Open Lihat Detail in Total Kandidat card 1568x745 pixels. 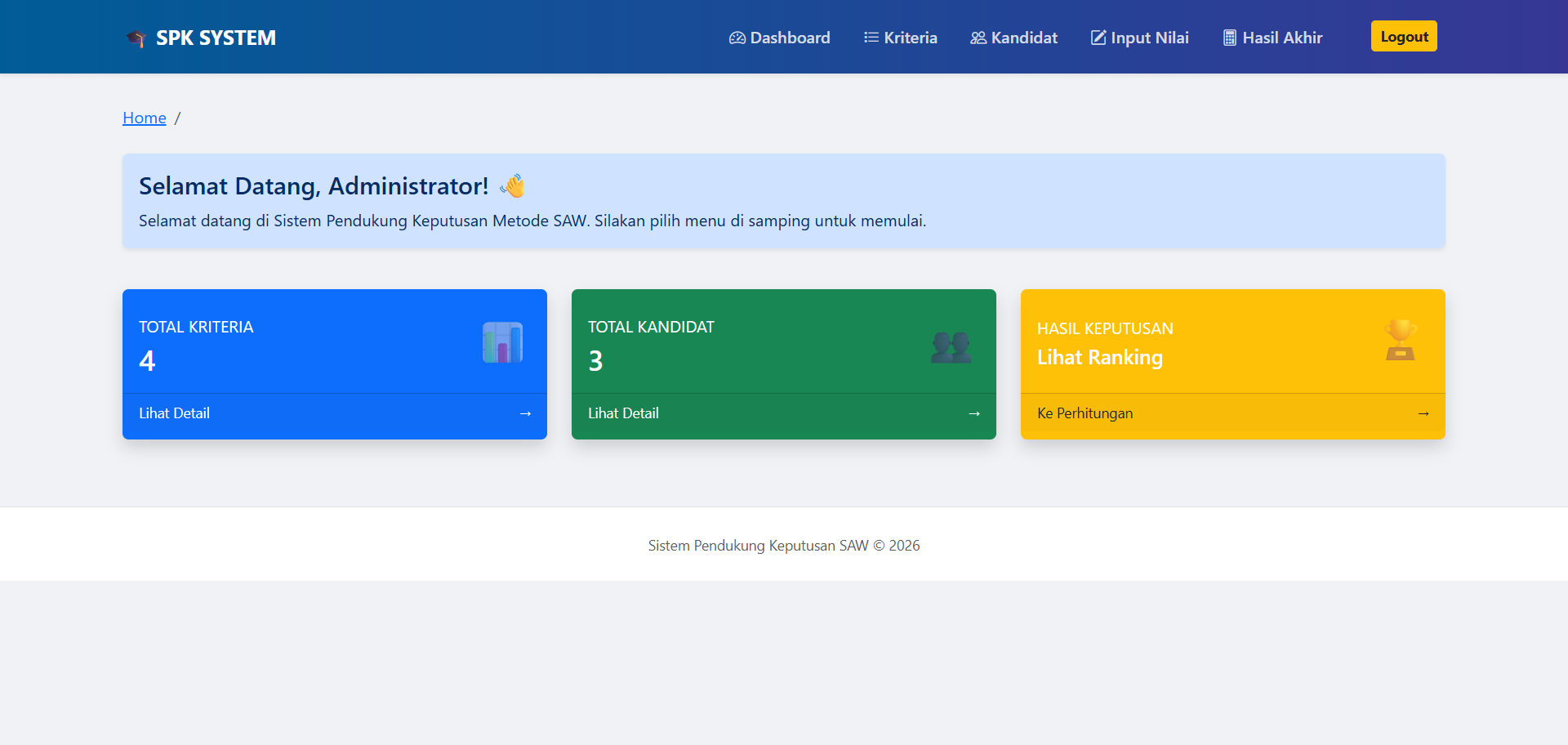(x=623, y=413)
